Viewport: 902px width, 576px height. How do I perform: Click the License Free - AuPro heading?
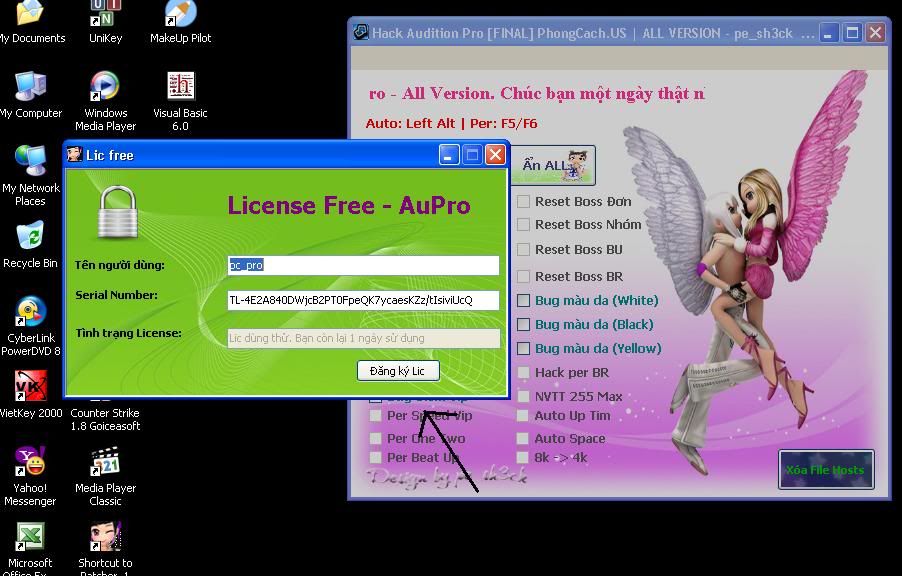(349, 205)
